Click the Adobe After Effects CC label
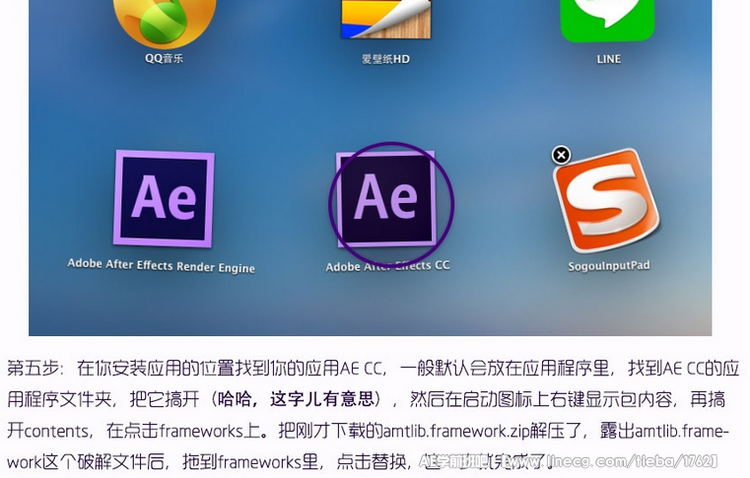 point(388,266)
